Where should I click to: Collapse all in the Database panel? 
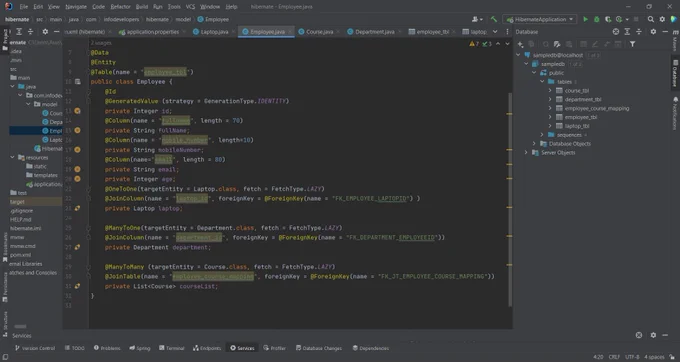(638, 32)
